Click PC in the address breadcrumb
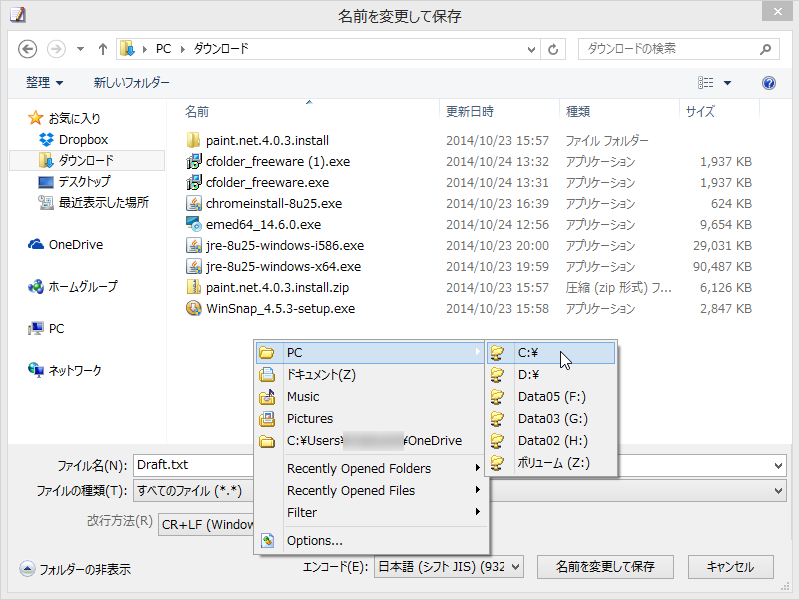Viewport: 800px width, 600px height. tap(163, 49)
